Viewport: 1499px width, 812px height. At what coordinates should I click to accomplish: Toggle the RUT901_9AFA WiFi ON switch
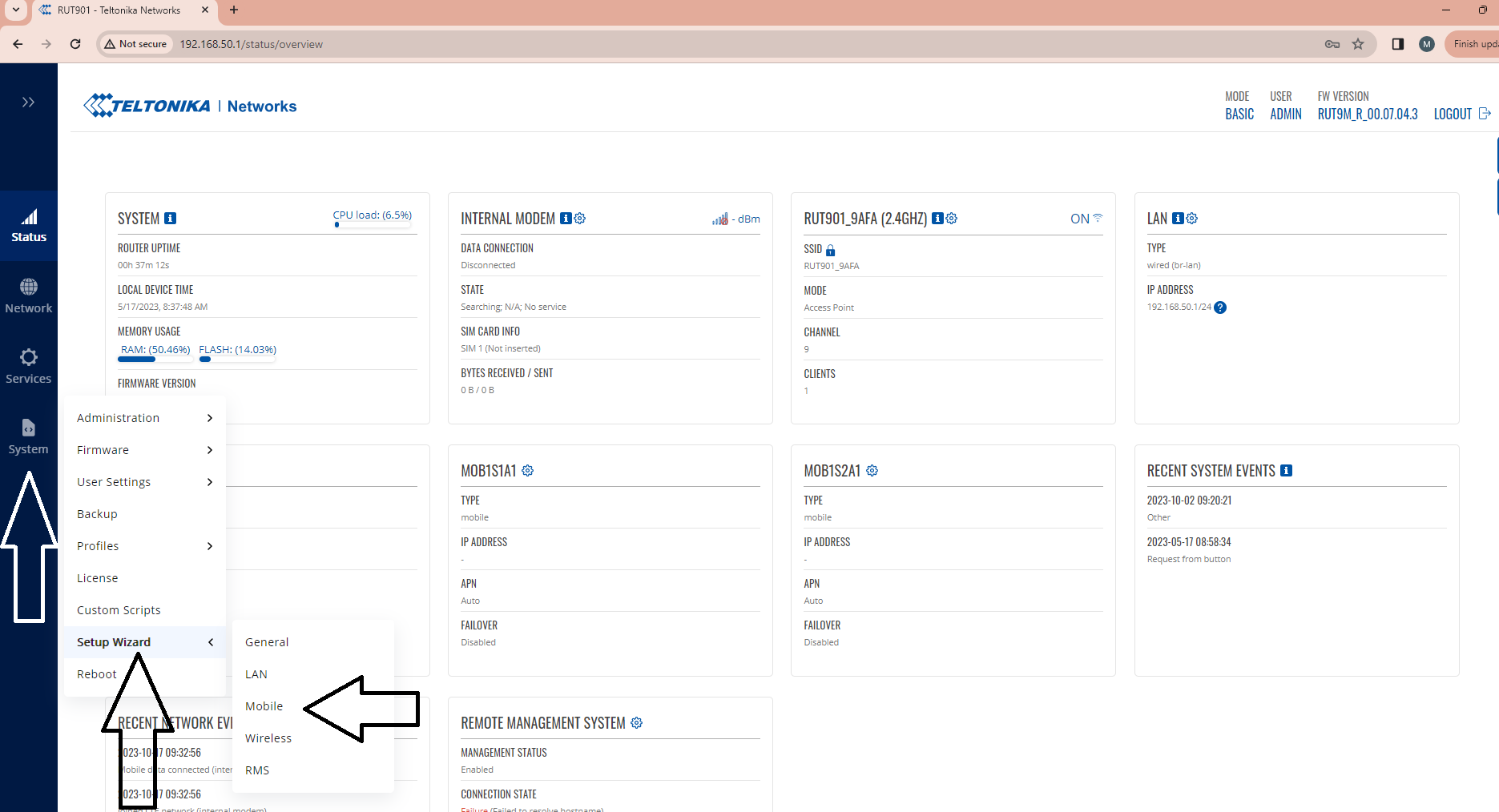click(x=1086, y=218)
